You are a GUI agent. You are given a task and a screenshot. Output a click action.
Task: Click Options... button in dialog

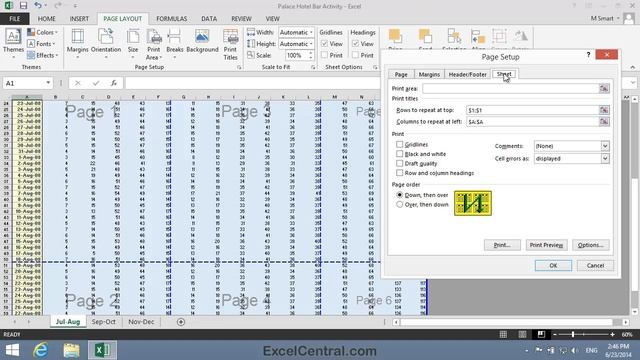591,245
